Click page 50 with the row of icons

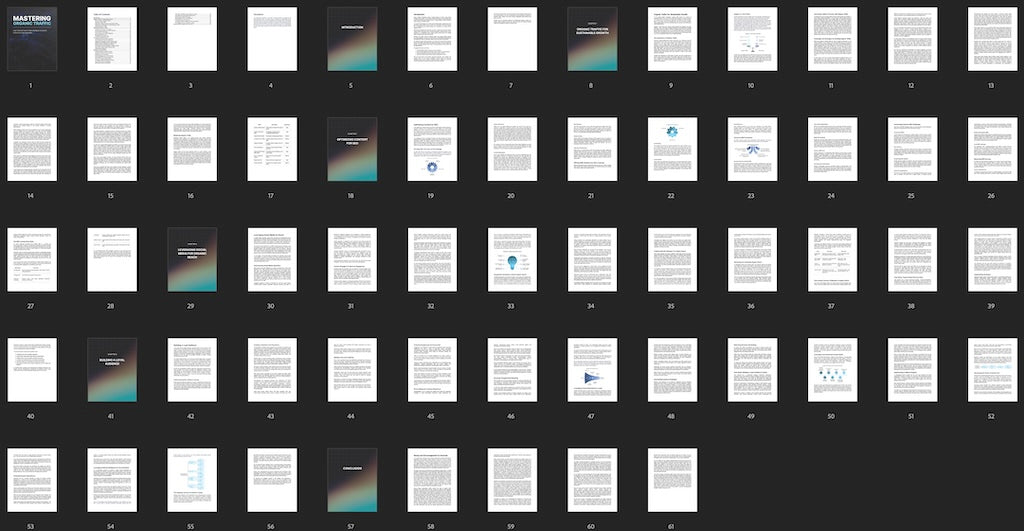click(832, 369)
